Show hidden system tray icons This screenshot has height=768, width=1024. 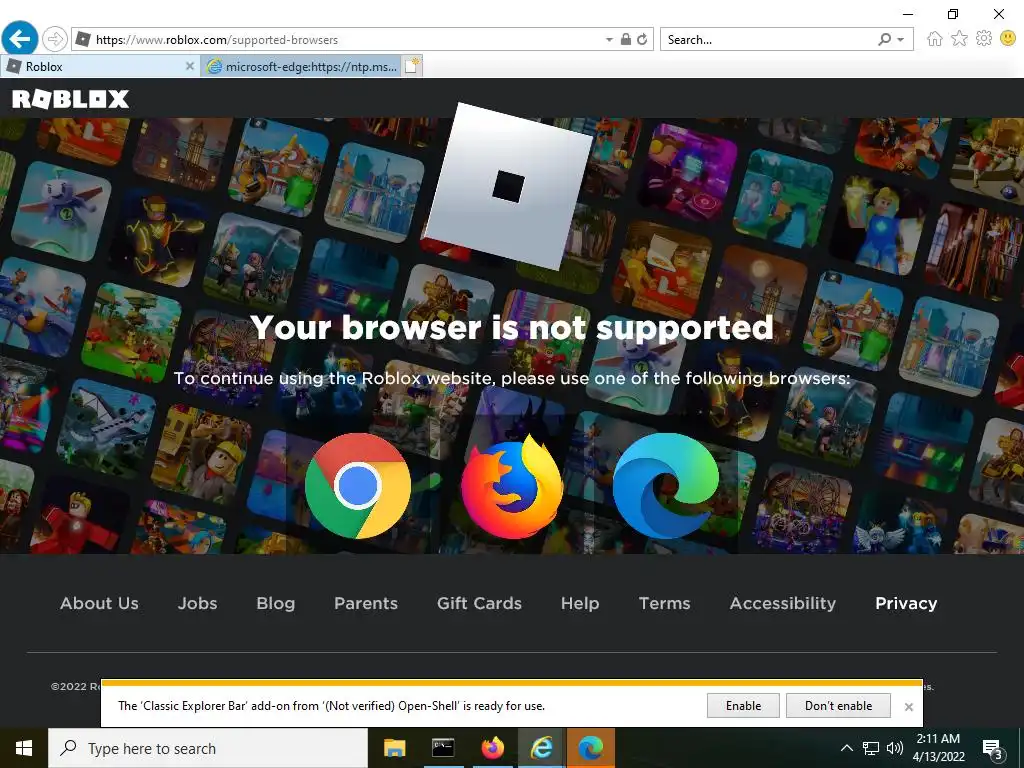[846, 748]
